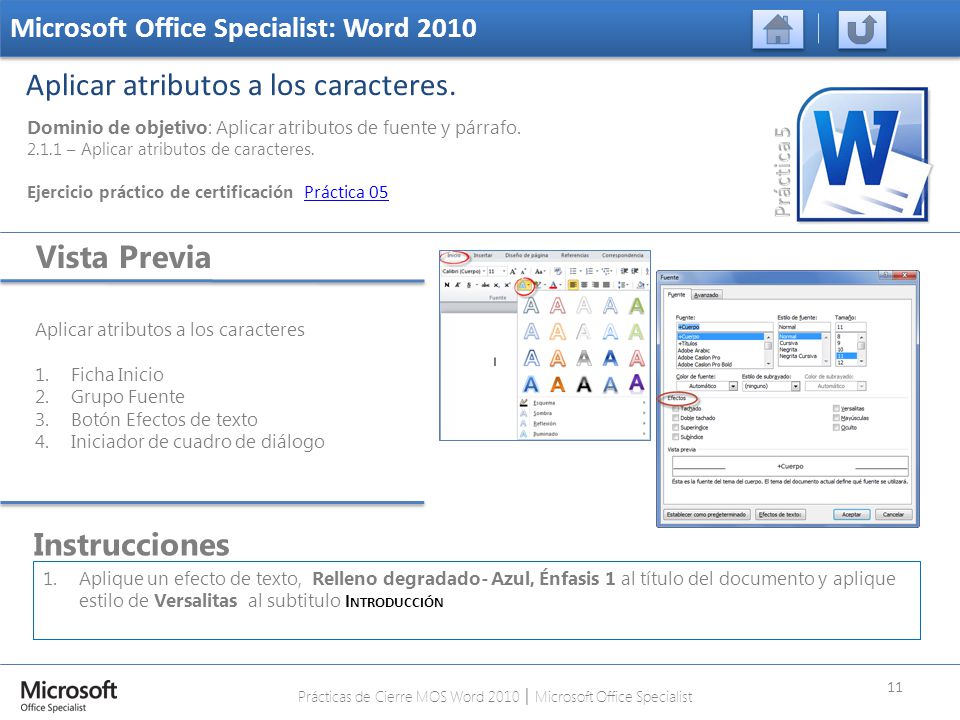The image size is (960, 720).
Task: Toggle underline S in ribbon
Action: [469, 285]
